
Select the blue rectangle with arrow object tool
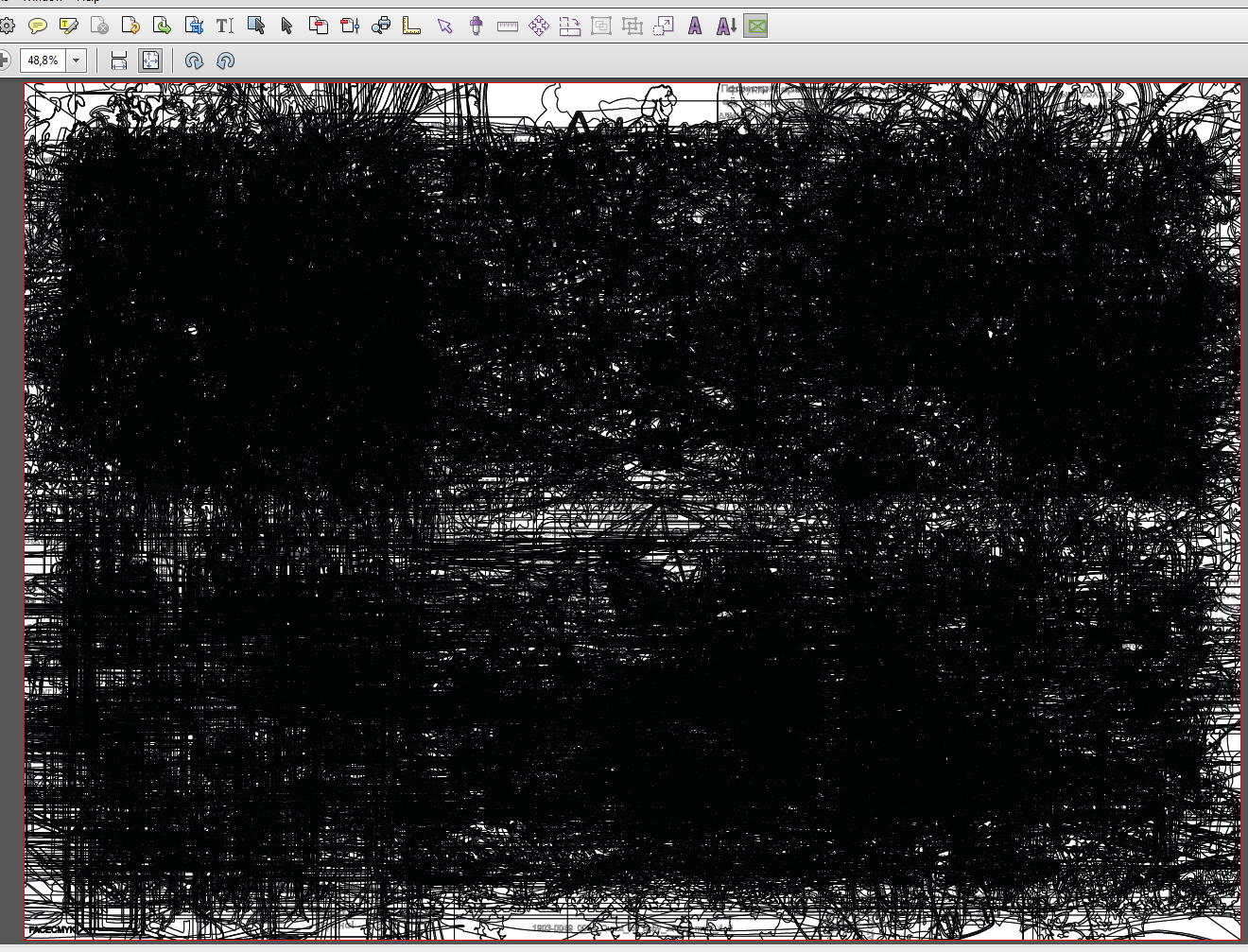coord(256,26)
